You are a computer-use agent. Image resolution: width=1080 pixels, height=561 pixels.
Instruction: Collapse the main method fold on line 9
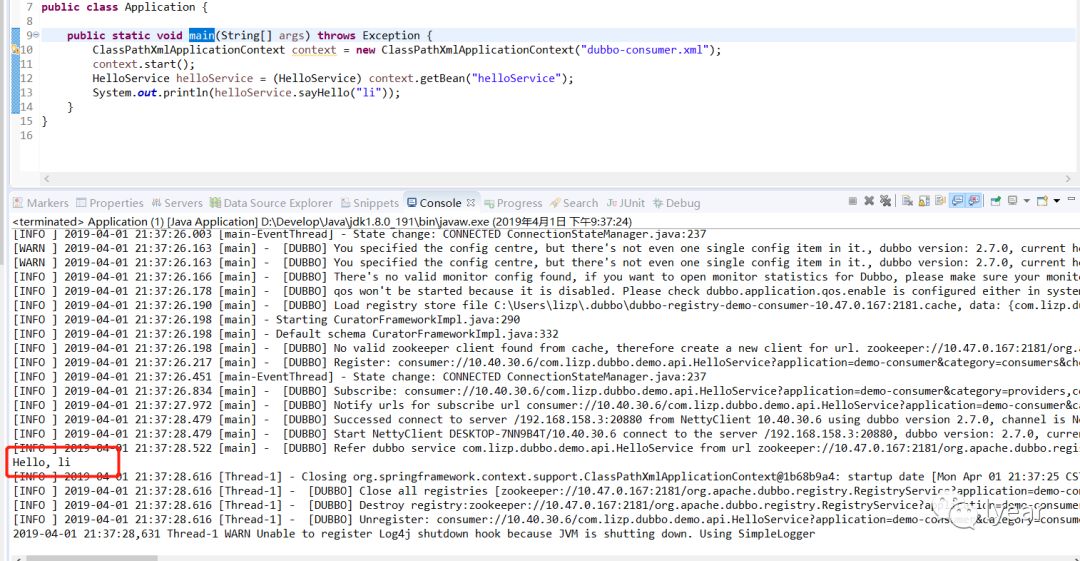[x=36, y=35]
